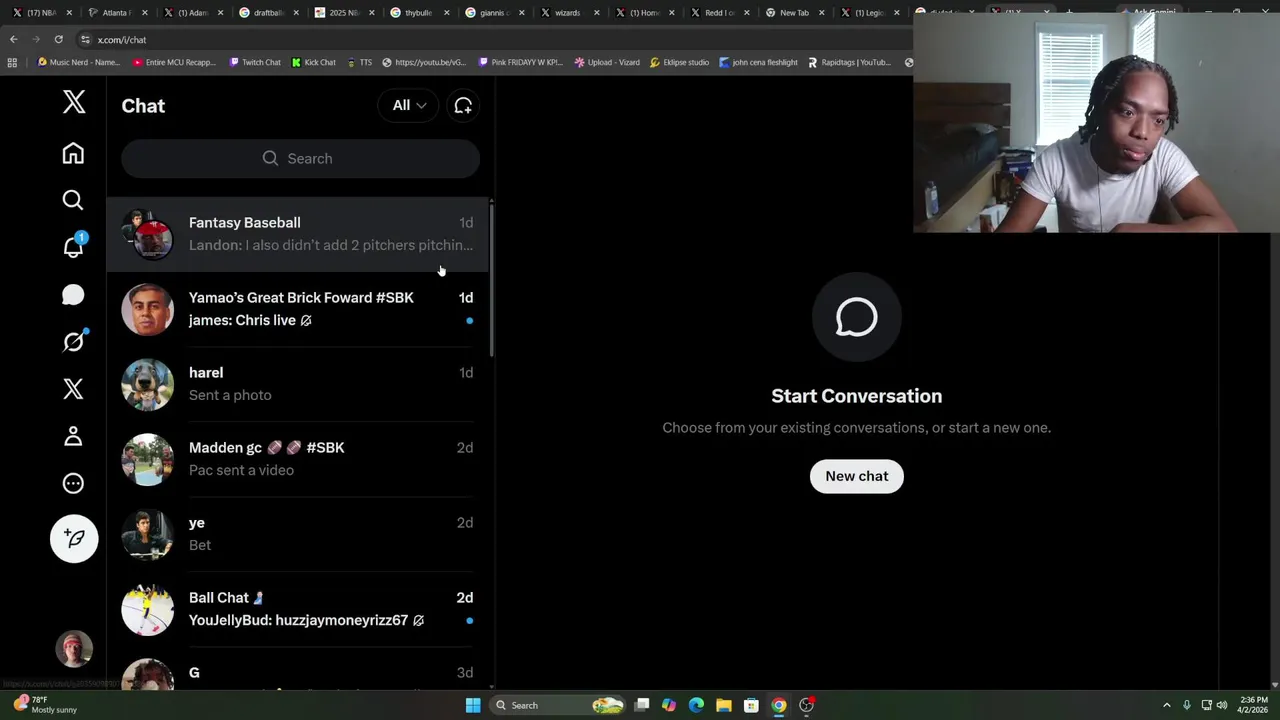The width and height of the screenshot is (1280, 720).
Task: Open the Twitch Chat bookmark
Action: pos(255,62)
